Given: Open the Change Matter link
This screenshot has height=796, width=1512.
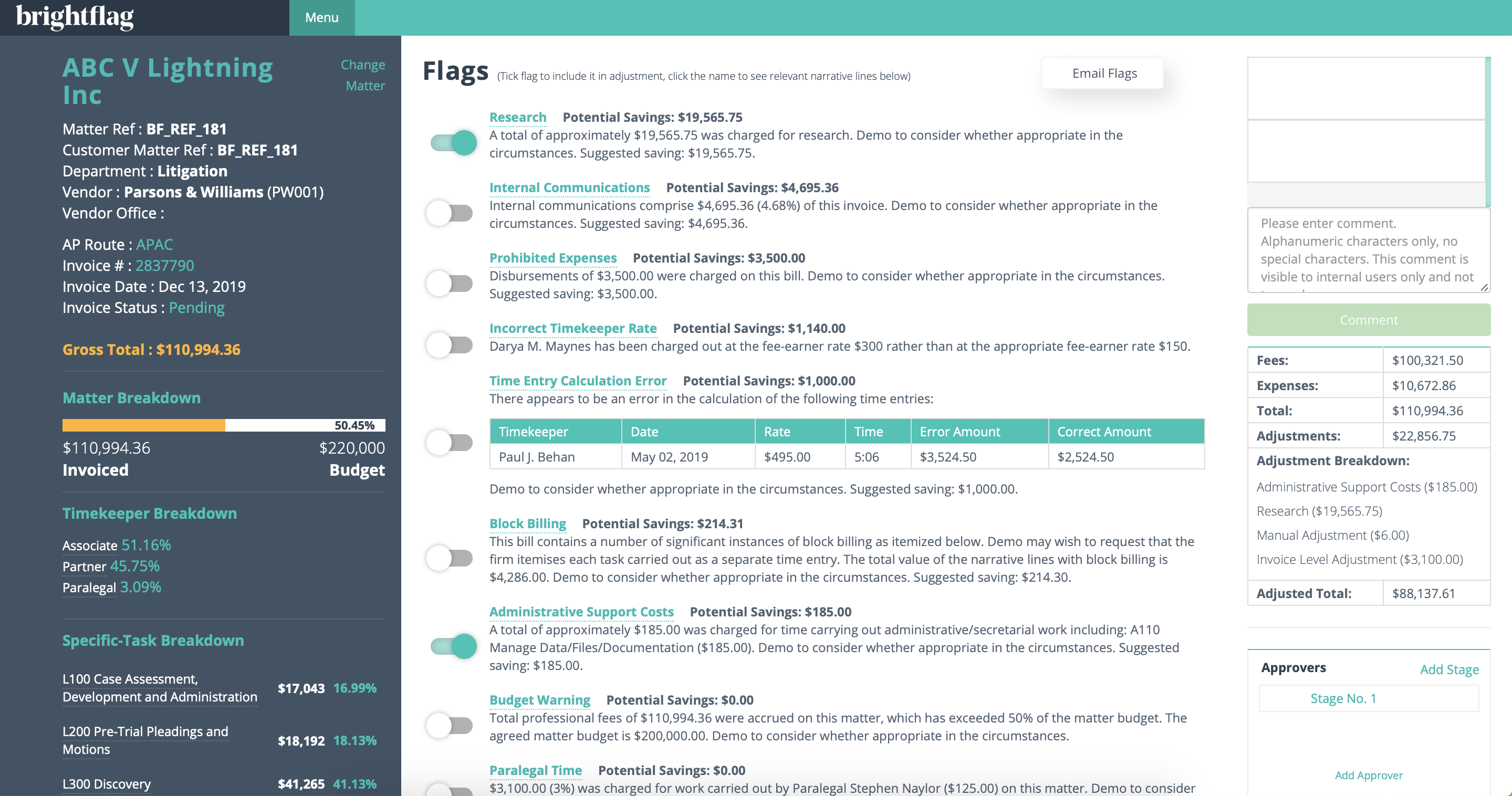Looking at the screenshot, I should pyautogui.click(x=362, y=75).
